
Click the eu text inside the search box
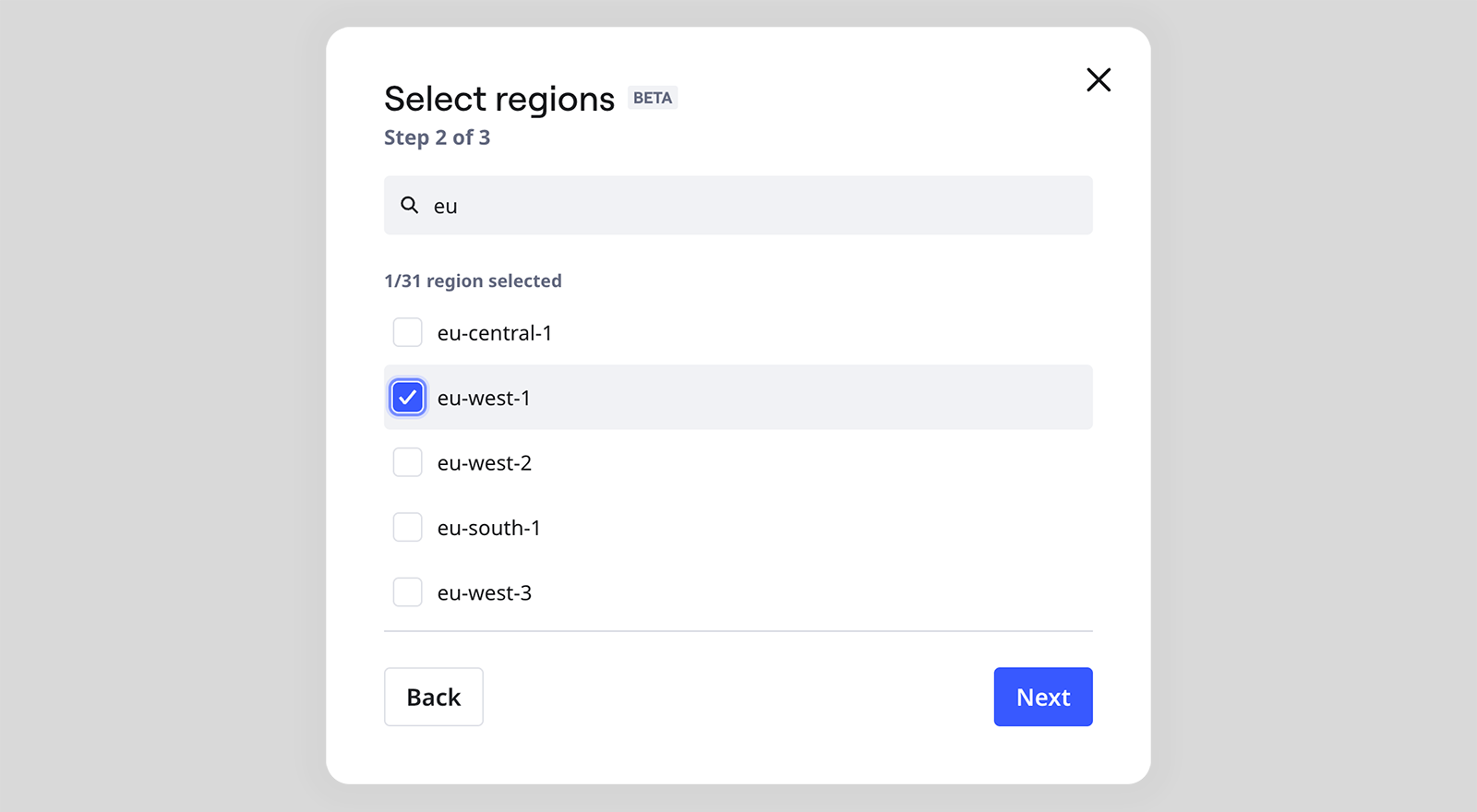pyautogui.click(x=446, y=205)
